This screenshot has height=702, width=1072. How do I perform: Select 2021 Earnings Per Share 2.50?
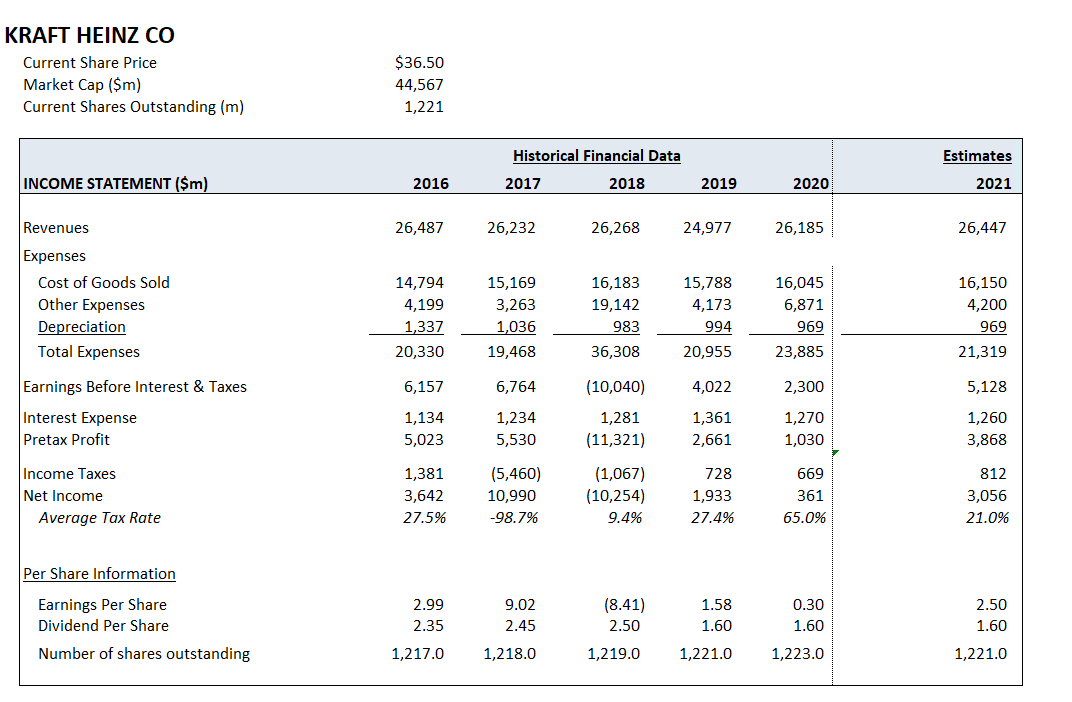coord(991,605)
